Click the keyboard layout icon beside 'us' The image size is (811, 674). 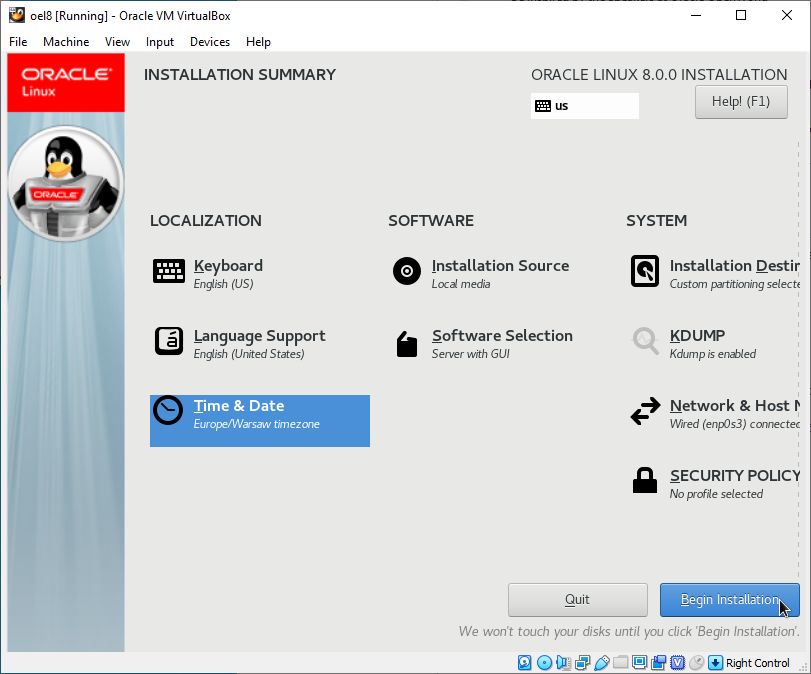pyautogui.click(x=543, y=106)
